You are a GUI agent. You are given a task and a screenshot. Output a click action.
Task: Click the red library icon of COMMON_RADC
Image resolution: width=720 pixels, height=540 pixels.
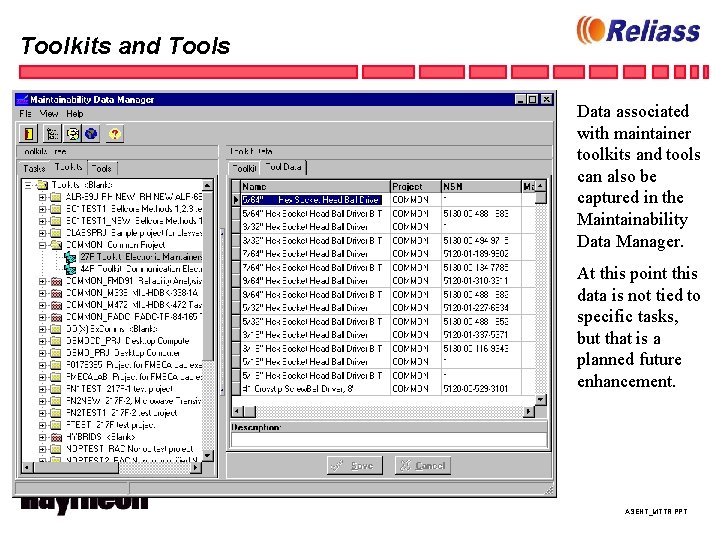coord(56,317)
